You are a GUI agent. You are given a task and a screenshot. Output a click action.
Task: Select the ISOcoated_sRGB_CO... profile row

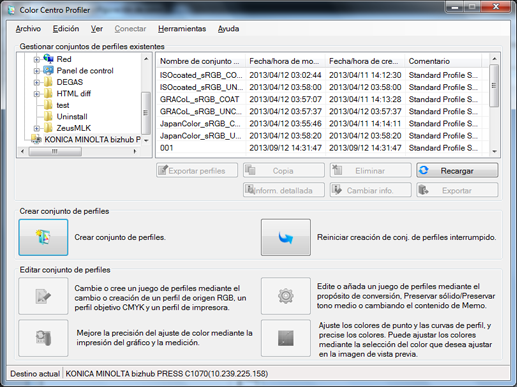(322, 75)
